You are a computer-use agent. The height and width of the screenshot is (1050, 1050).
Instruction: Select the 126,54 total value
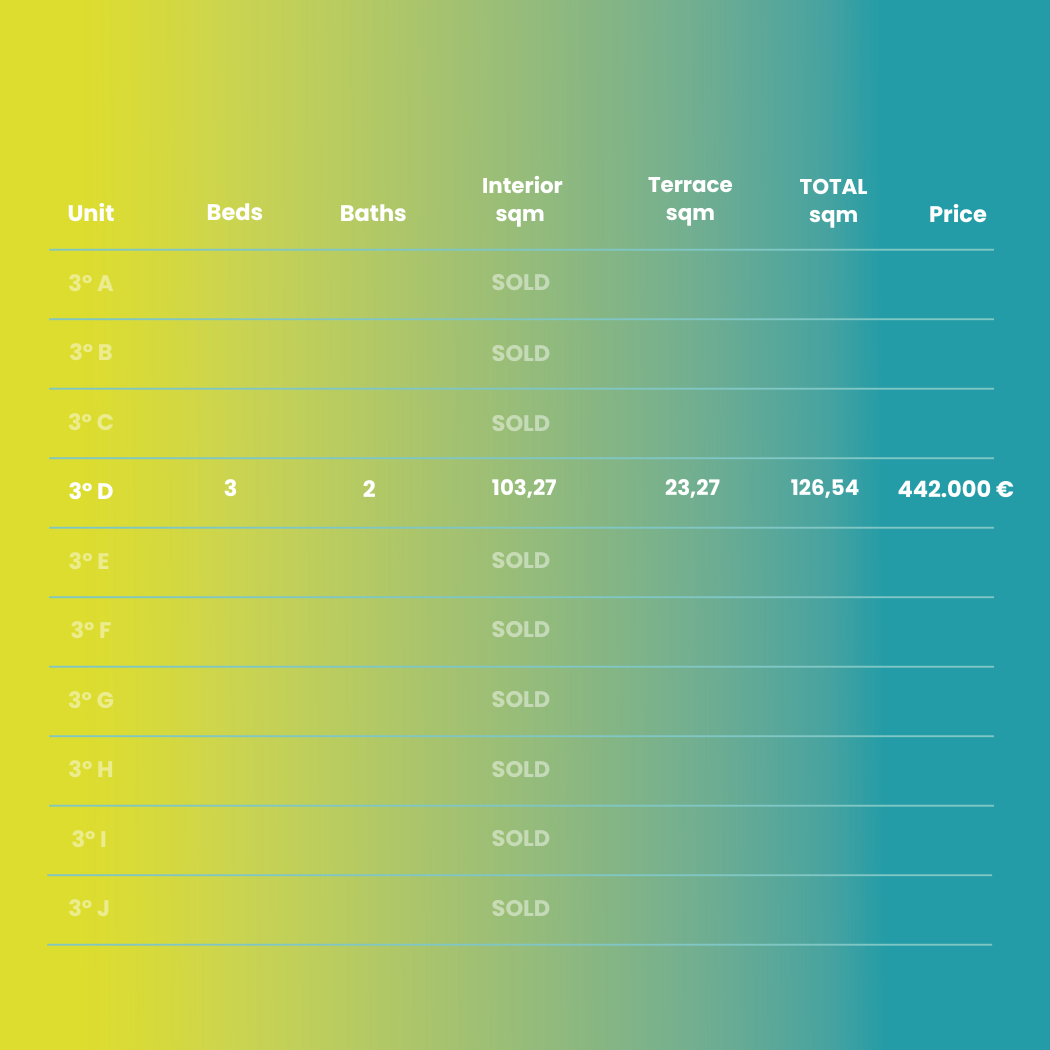(x=824, y=488)
